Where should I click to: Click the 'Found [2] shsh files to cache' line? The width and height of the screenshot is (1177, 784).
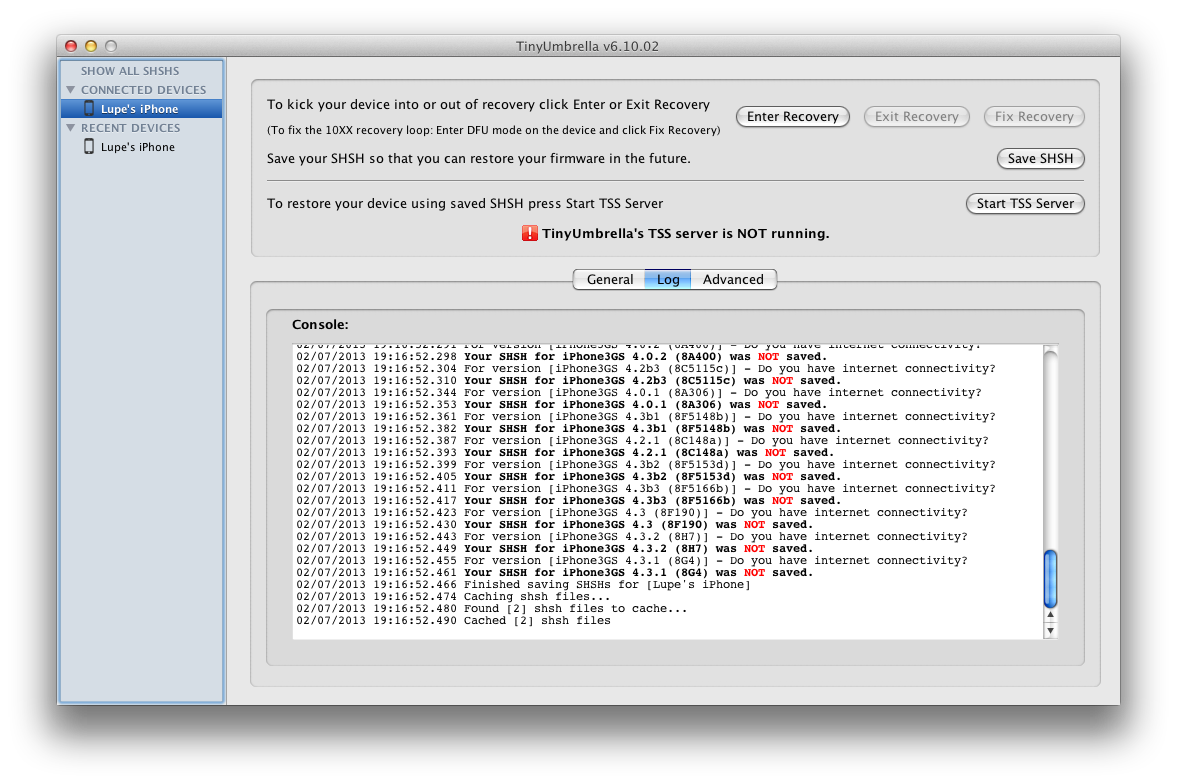pos(492,609)
